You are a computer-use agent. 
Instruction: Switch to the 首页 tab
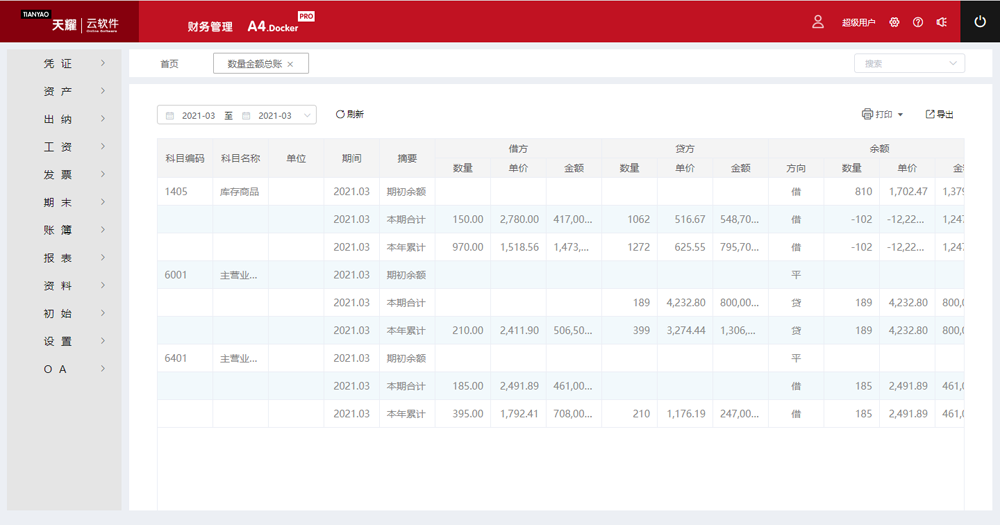169,64
